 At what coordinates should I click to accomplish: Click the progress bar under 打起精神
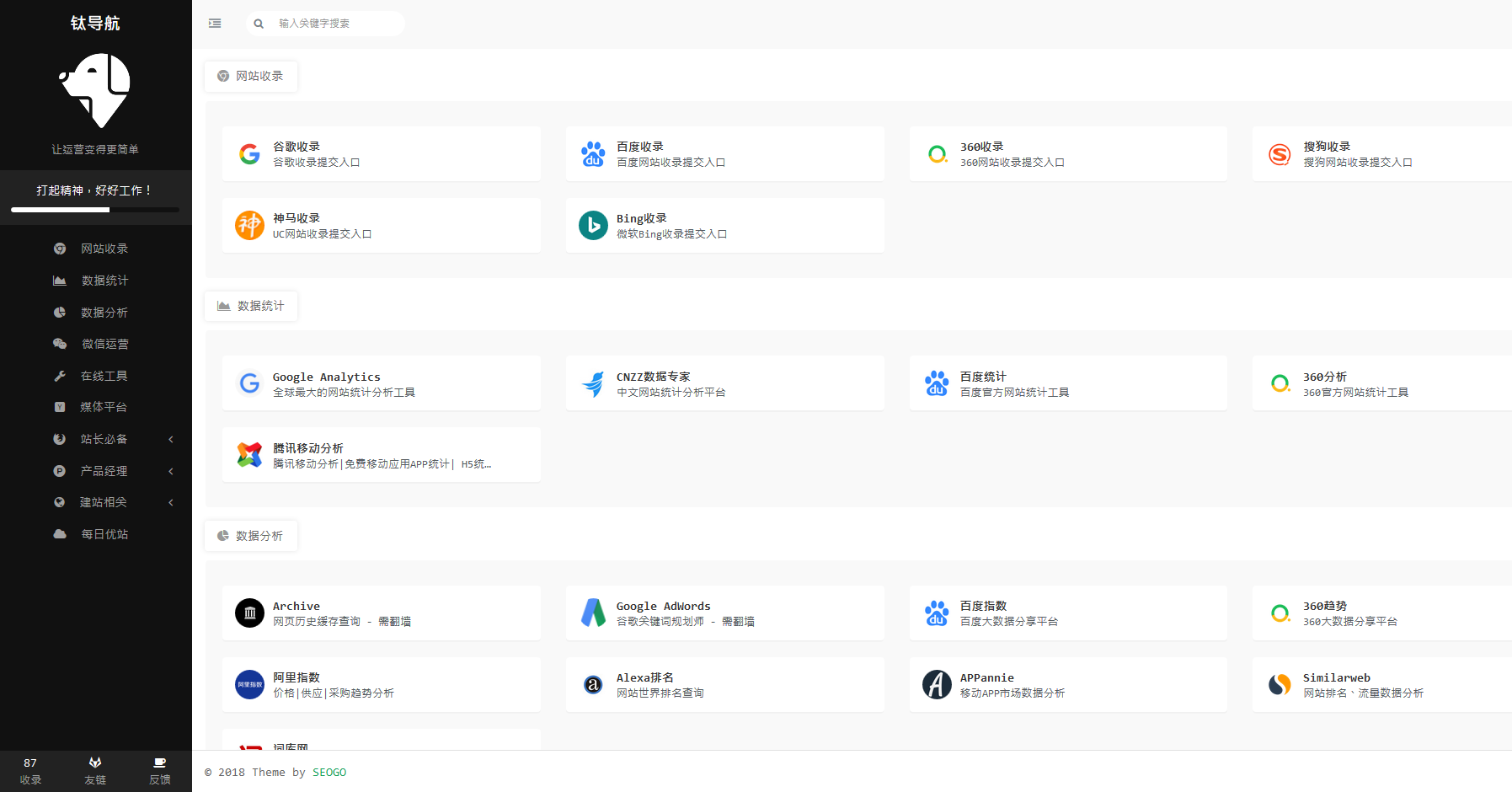point(95,209)
